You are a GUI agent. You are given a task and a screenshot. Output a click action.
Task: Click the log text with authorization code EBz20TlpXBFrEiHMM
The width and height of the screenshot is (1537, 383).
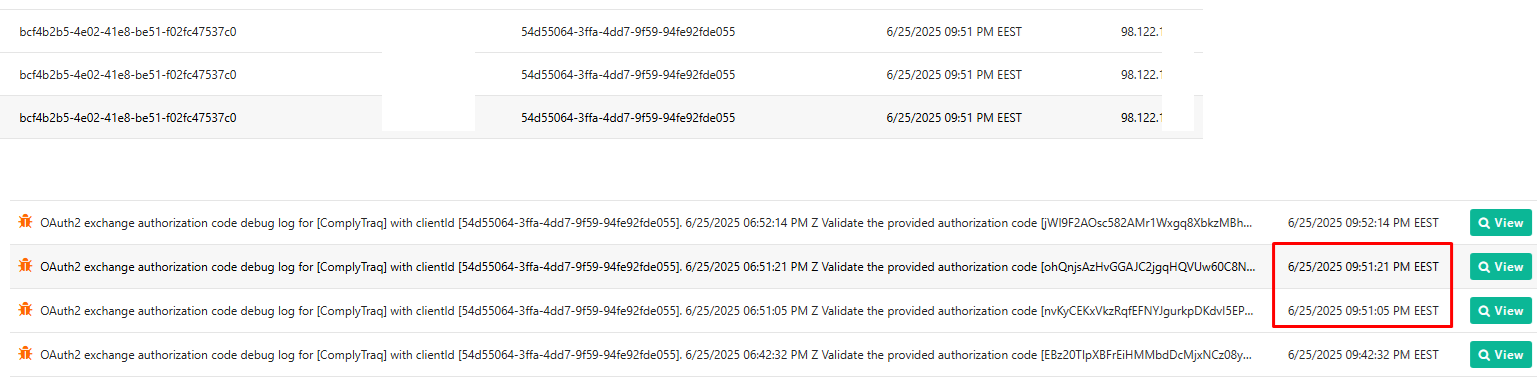(646, 355)
